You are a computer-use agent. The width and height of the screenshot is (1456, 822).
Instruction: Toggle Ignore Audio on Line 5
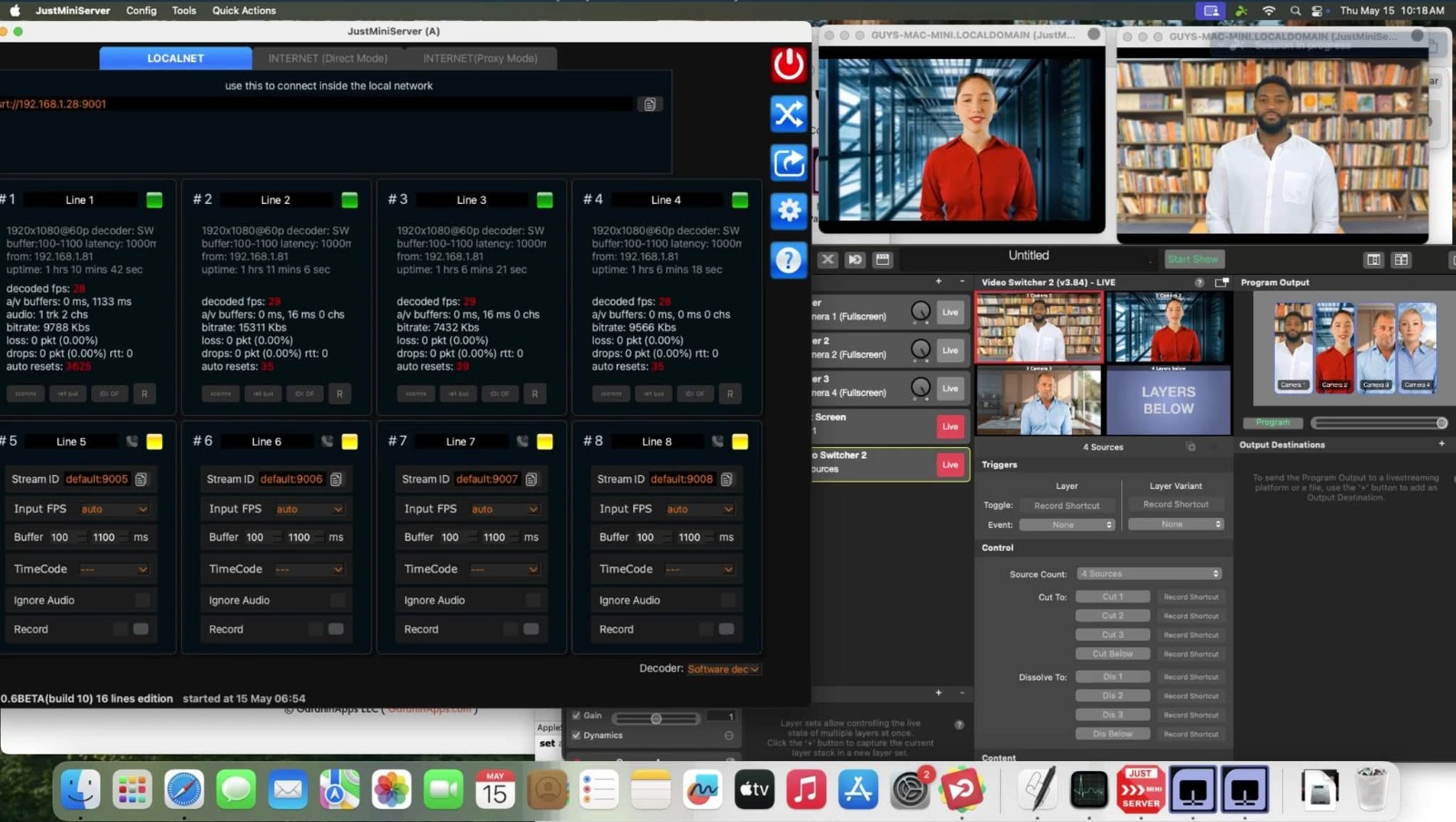pyautogui.click(x=142, y=600)
